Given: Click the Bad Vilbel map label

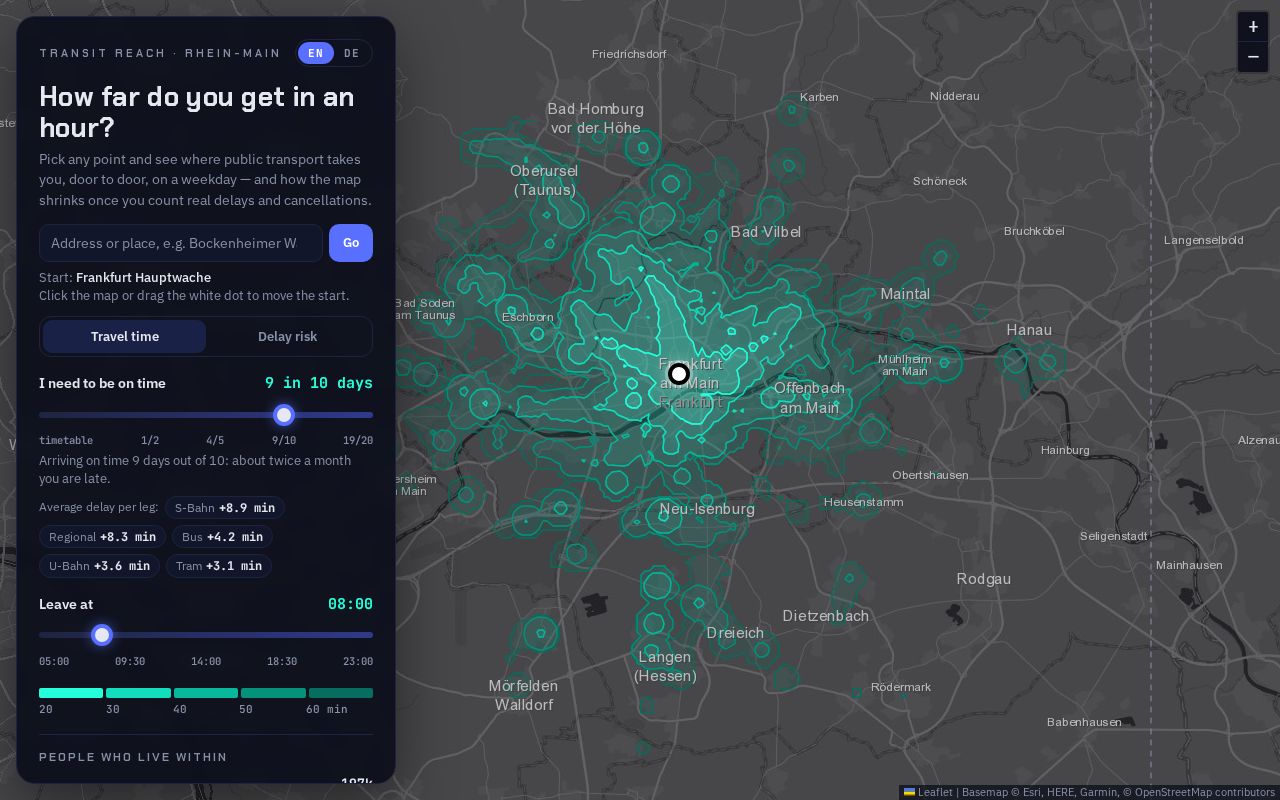Looking at the screenshot, I should (x=766, y=232).
